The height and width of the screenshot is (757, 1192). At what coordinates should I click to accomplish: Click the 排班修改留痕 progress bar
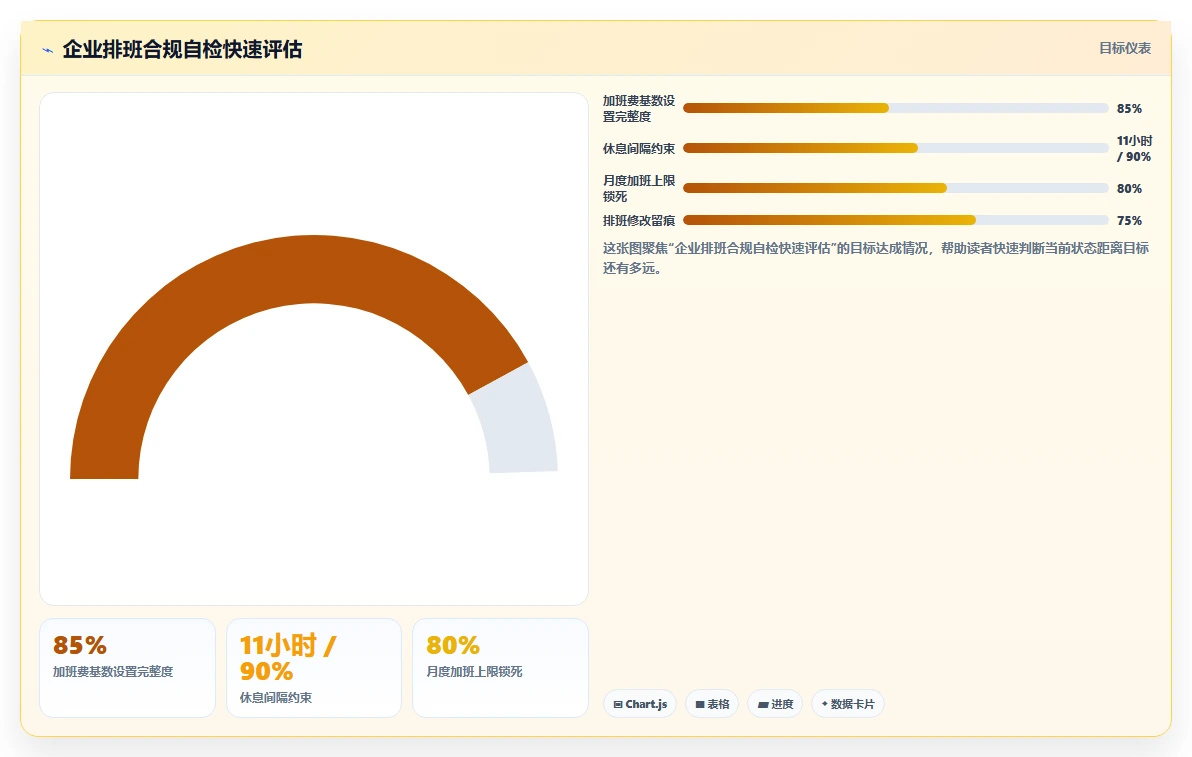(x=896, y=220)
